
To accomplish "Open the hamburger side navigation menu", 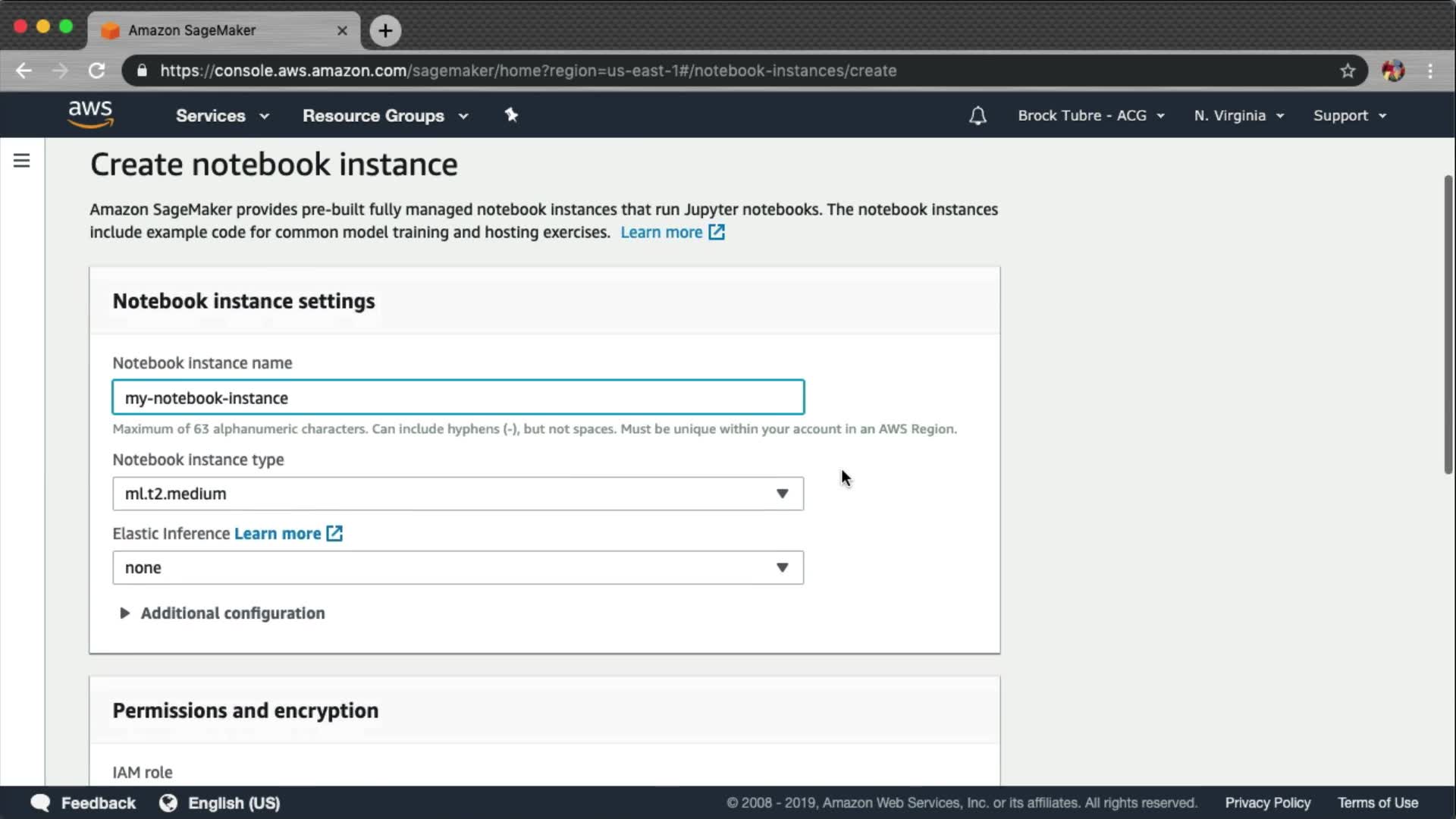I will pyautogui.click(x=21, y=161).
